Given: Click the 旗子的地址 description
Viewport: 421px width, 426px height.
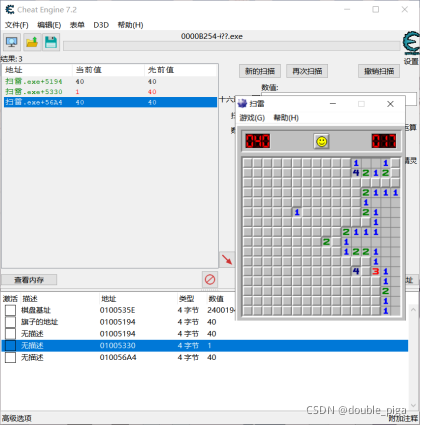Looking at the screenshot, I should click(39, 322).
